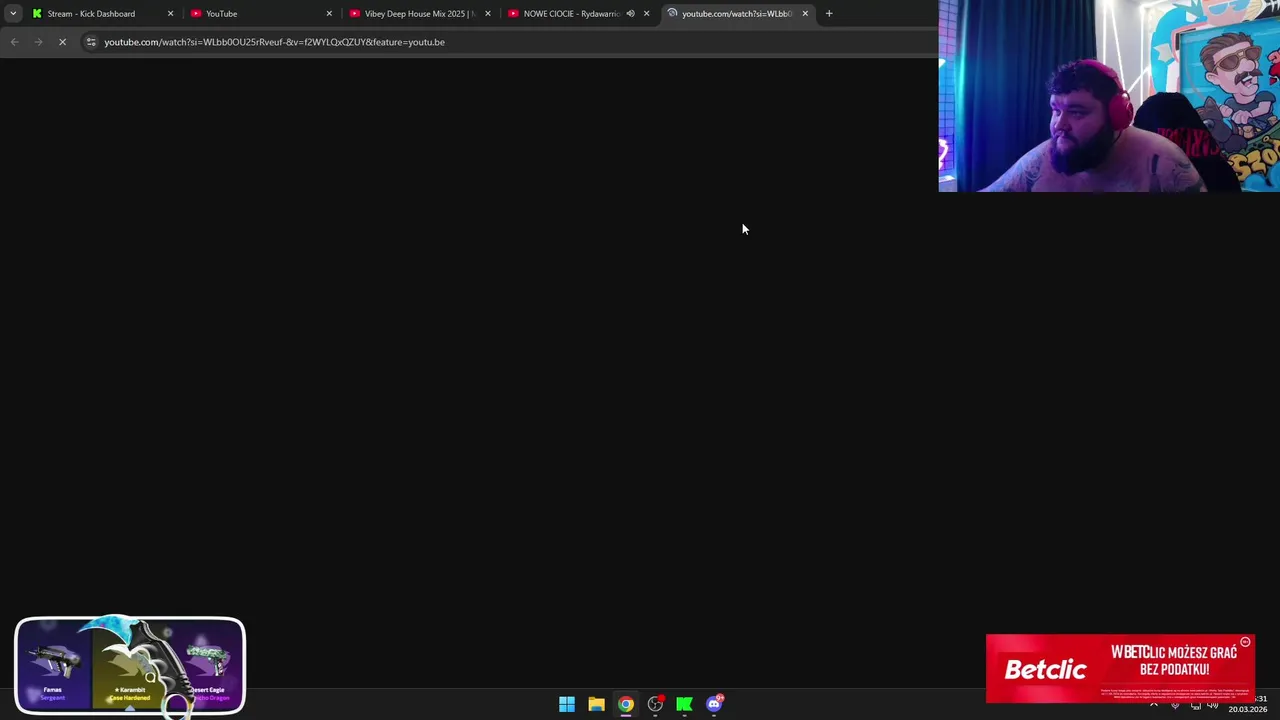1280x720 pixels.
Task: Open OBS Studio from the taskbar
Action: (655, 704)
